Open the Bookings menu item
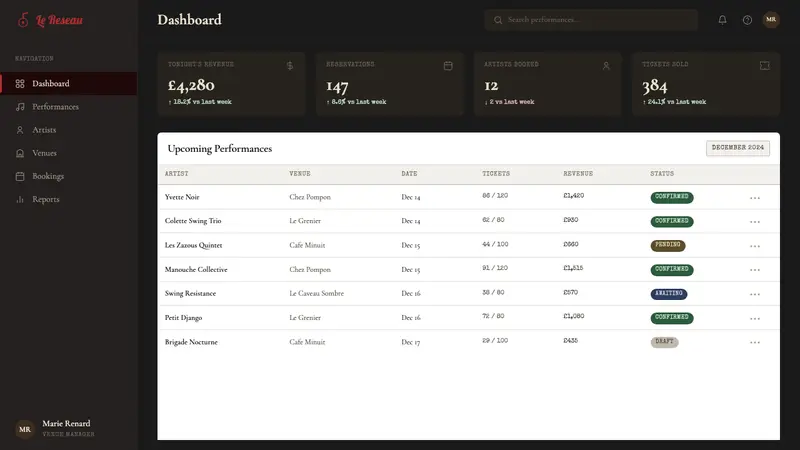 (x=68, y=176)
